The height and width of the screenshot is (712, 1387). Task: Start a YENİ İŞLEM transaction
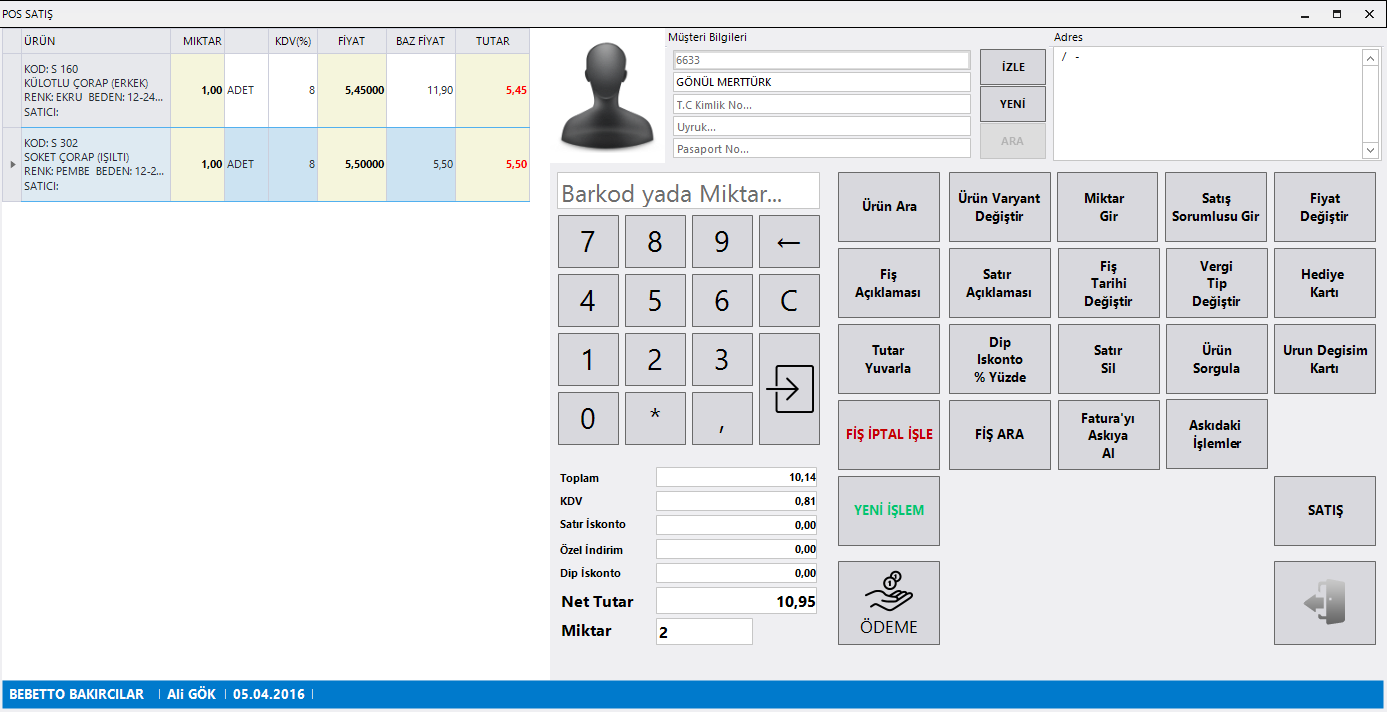888,510
